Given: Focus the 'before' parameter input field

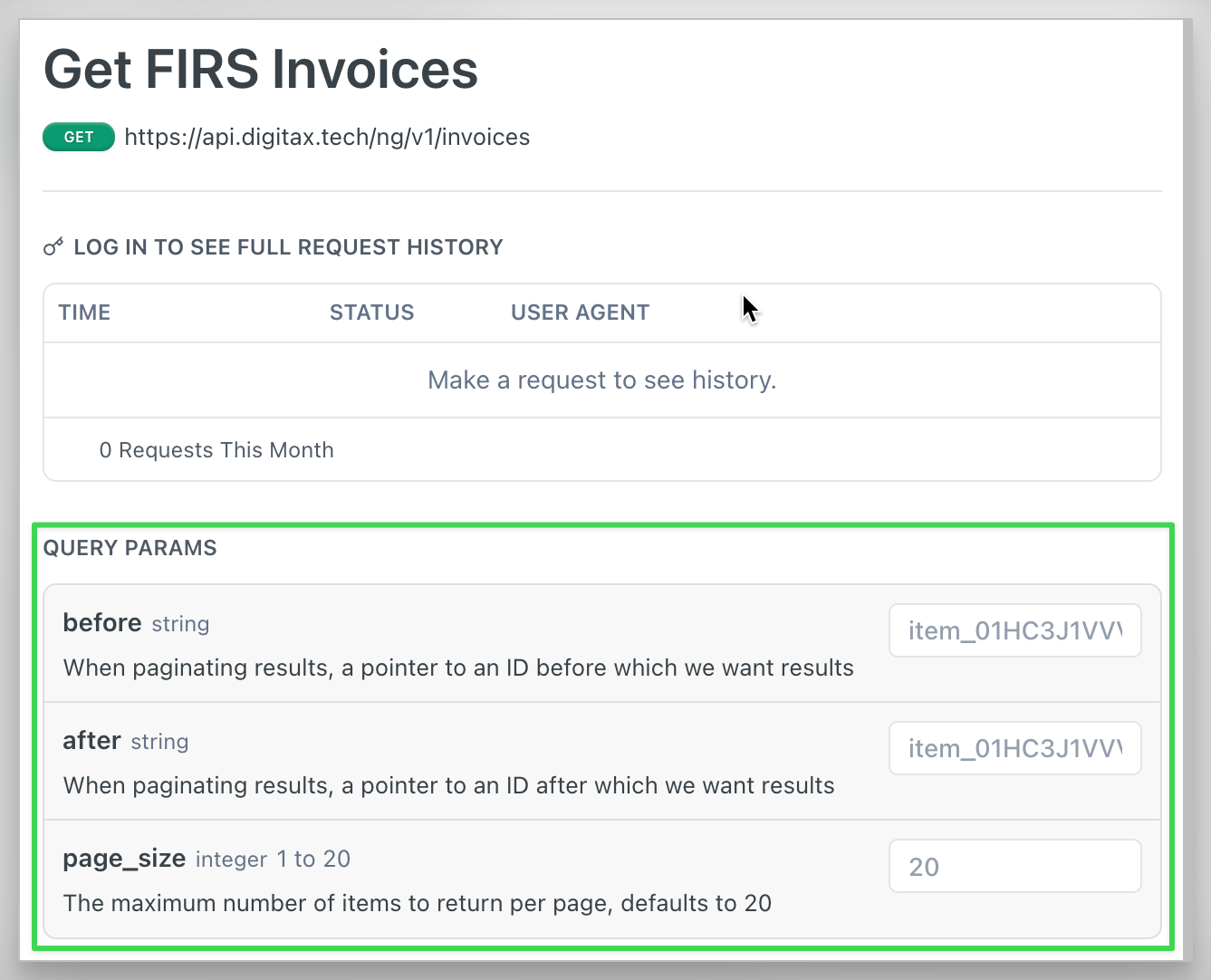Looking at the screenshot, I should [x=1014, y=630].
